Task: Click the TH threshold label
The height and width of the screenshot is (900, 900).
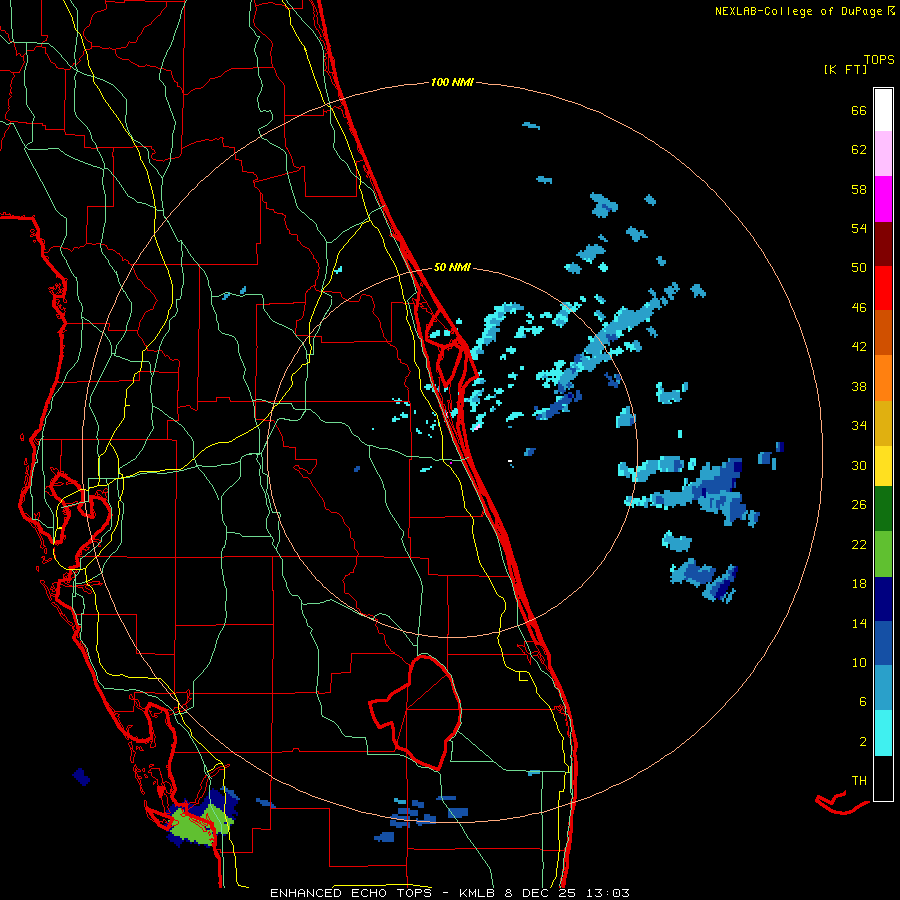Action: tap(859, 781)
